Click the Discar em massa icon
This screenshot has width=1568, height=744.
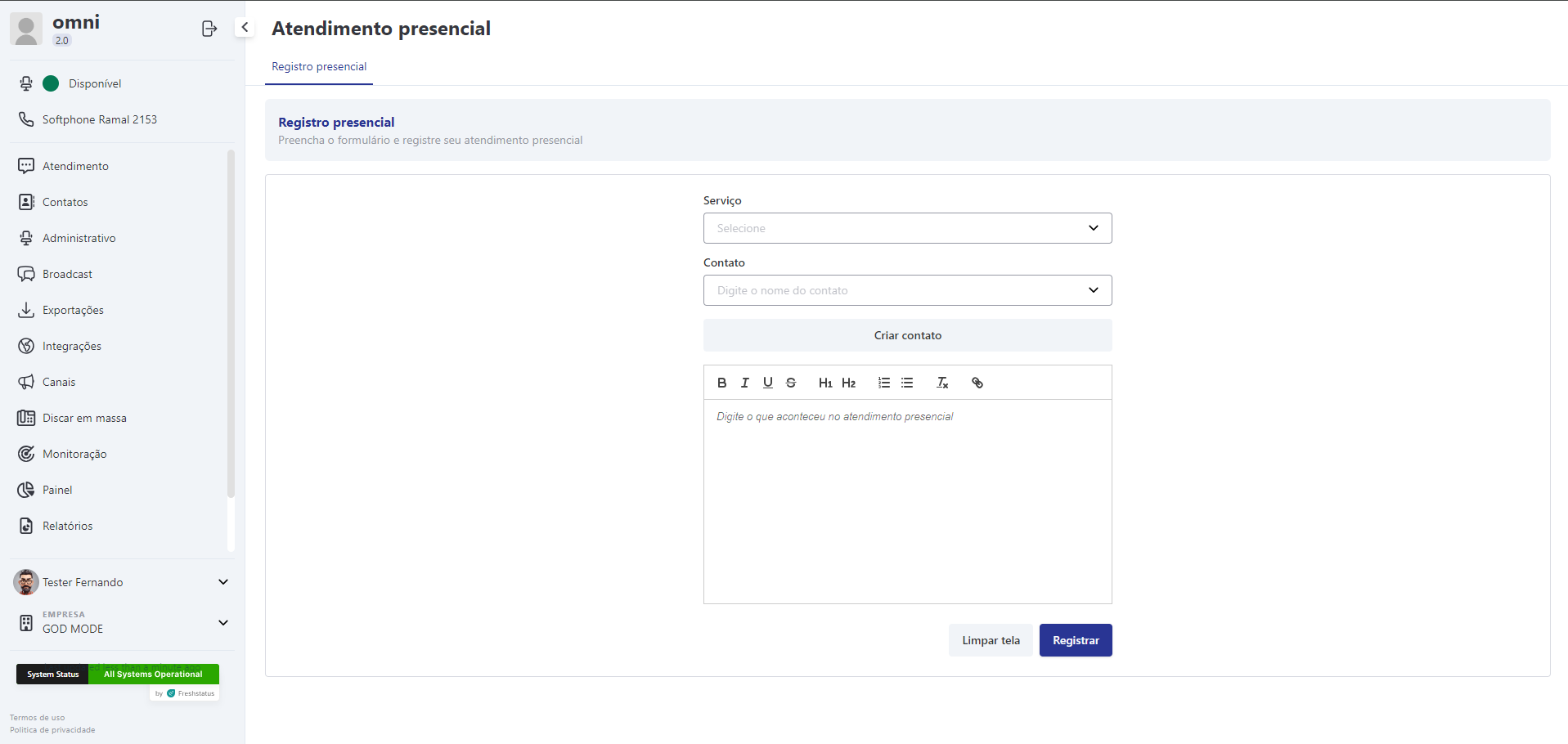coord(26,418)
